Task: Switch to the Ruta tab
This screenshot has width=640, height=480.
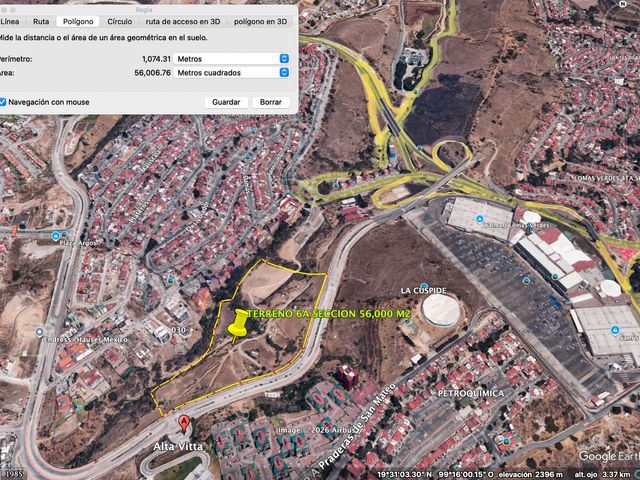Action: point(41,22)
